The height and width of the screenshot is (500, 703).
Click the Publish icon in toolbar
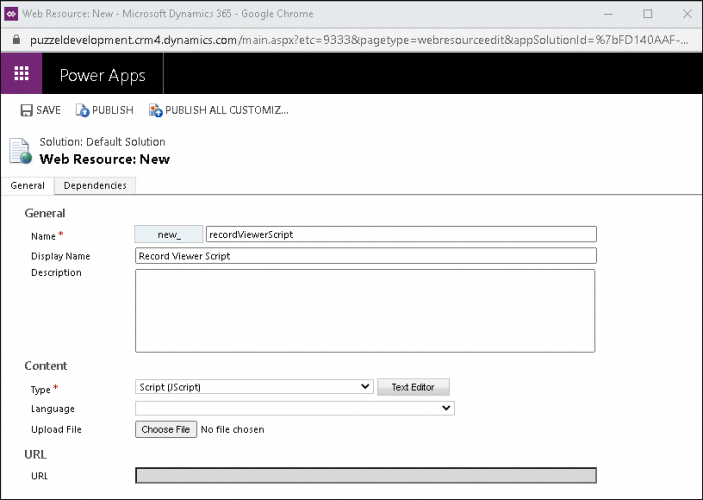83,110
